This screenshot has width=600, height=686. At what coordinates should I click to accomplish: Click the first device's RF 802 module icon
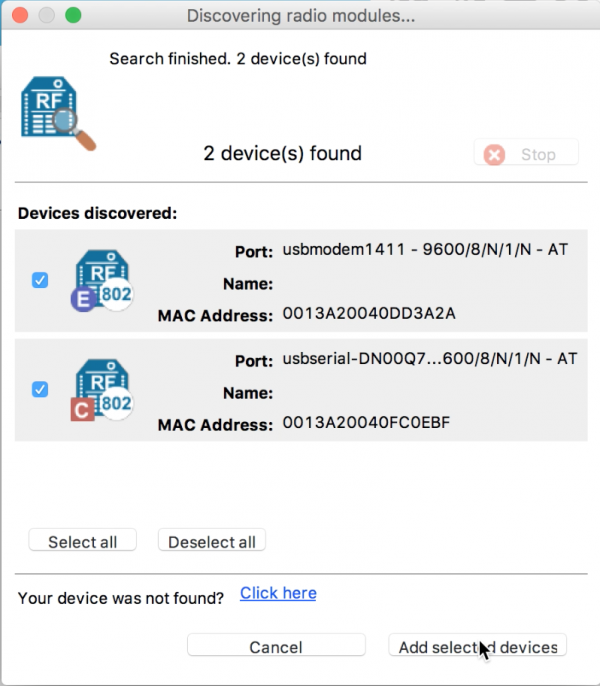pos(104,278)
